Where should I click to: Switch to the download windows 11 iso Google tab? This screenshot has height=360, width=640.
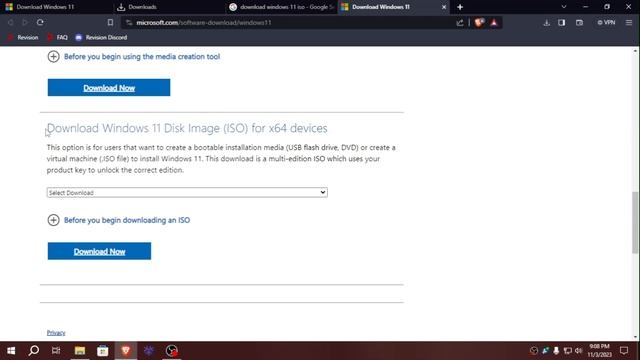click(x=281, y=7)
